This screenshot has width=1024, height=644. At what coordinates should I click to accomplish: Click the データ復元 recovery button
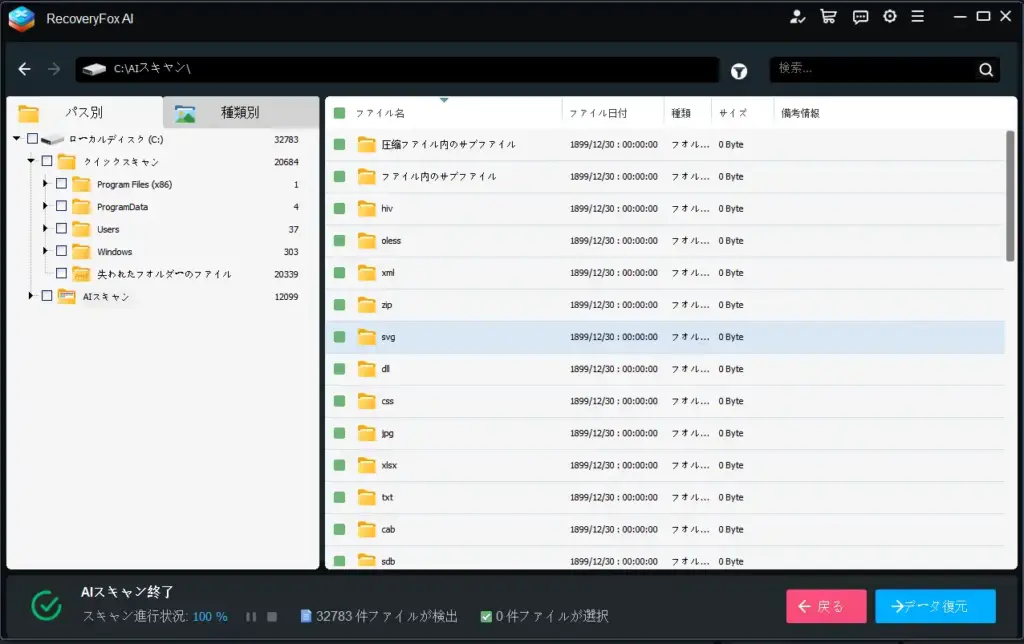click(934, 605)
